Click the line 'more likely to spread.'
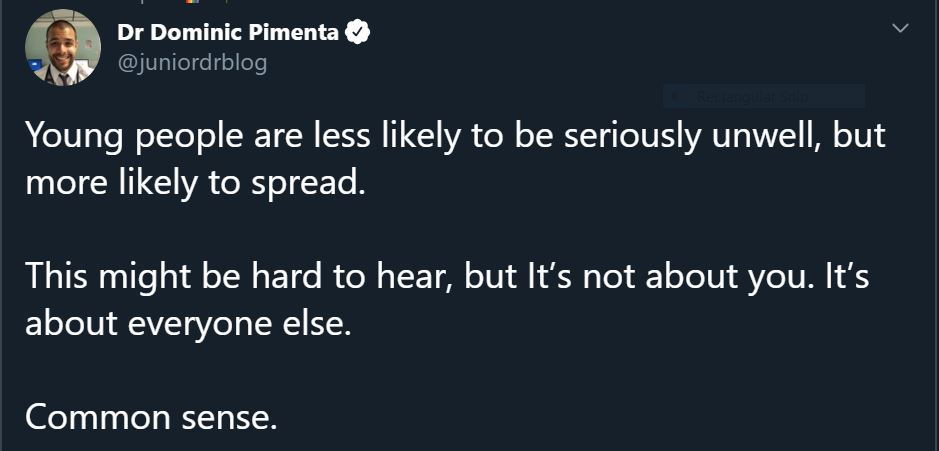 point(190,183)
